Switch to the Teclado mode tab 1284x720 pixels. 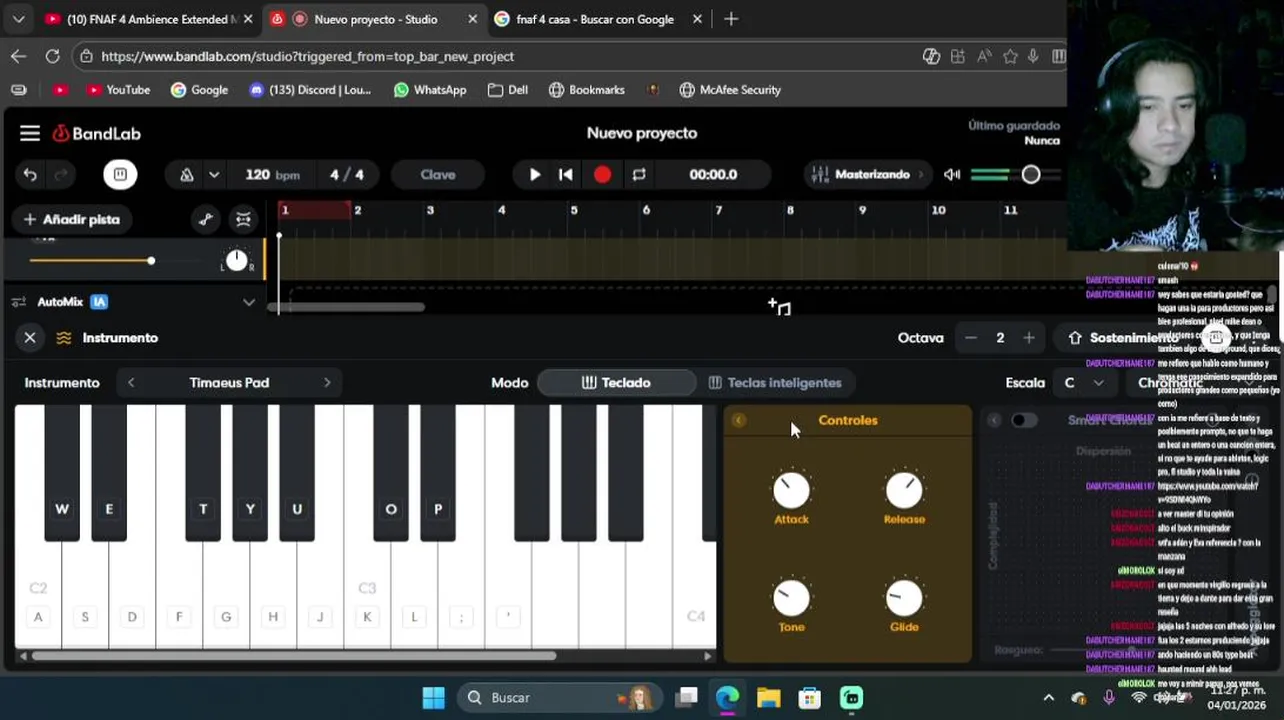pos(616,383)
